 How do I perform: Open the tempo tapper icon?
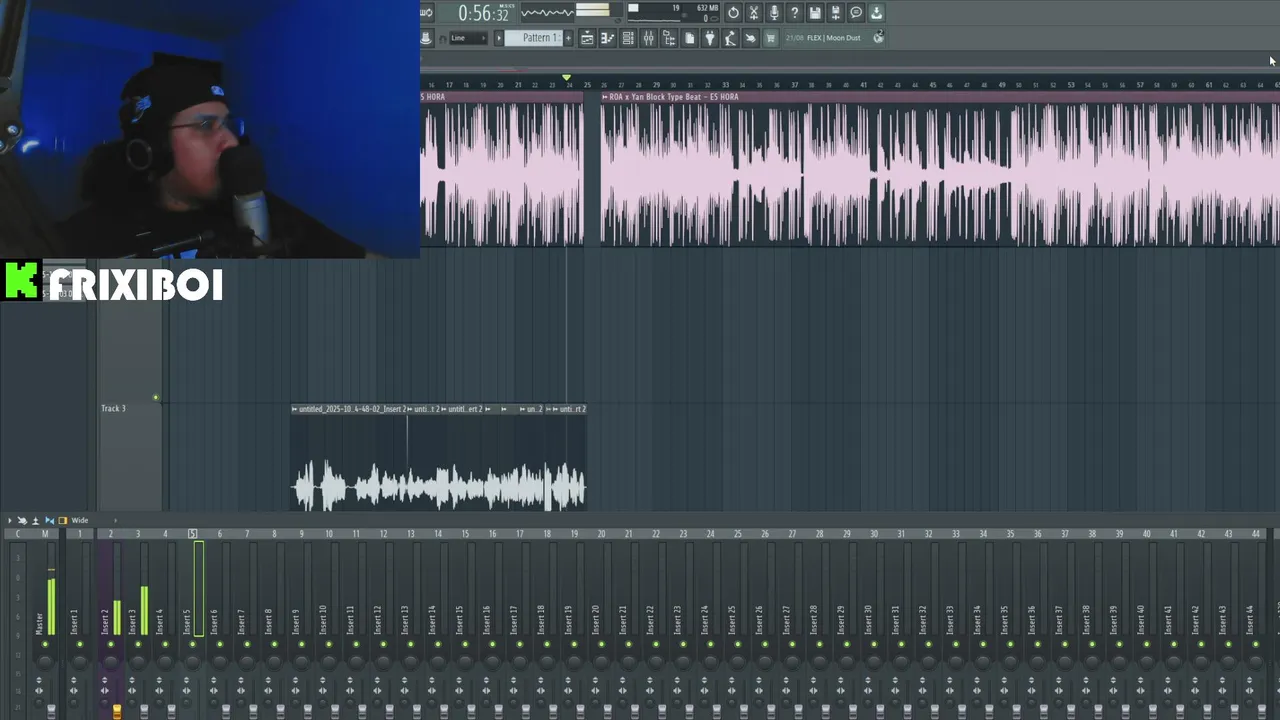point(730,38)
